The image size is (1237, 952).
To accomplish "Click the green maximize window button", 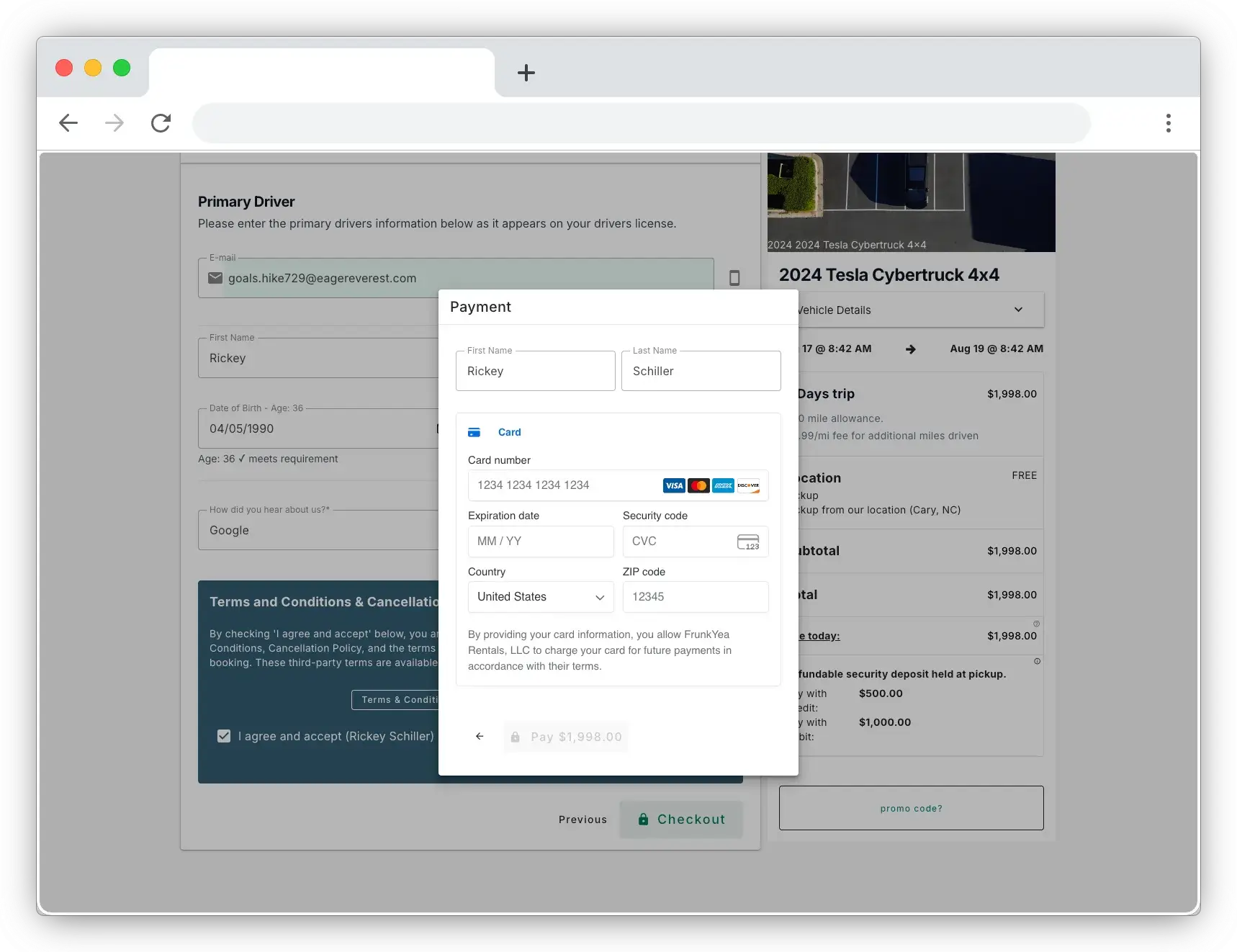I will pyautogui.click(x=122, y=68).
